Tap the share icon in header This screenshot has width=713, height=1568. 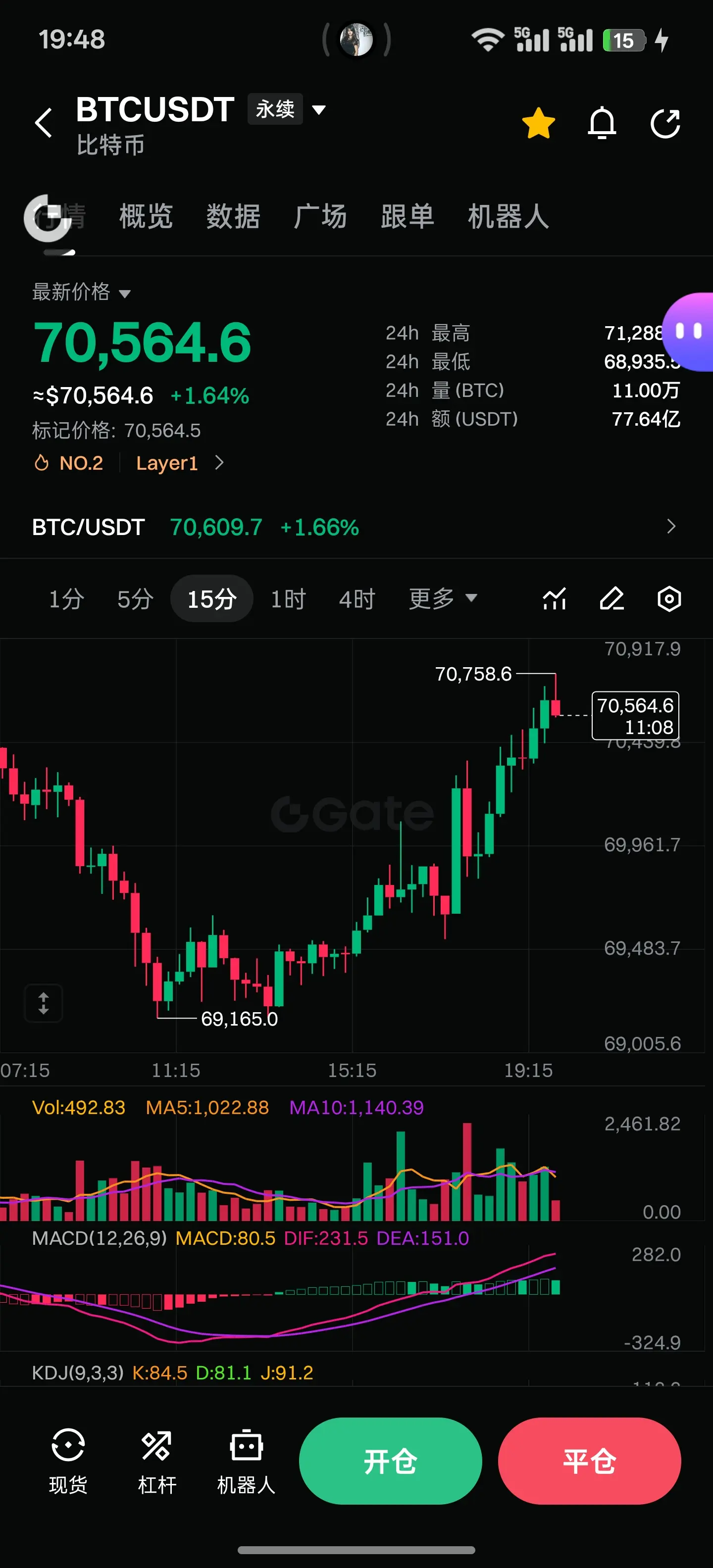click(x=665, y=124)
